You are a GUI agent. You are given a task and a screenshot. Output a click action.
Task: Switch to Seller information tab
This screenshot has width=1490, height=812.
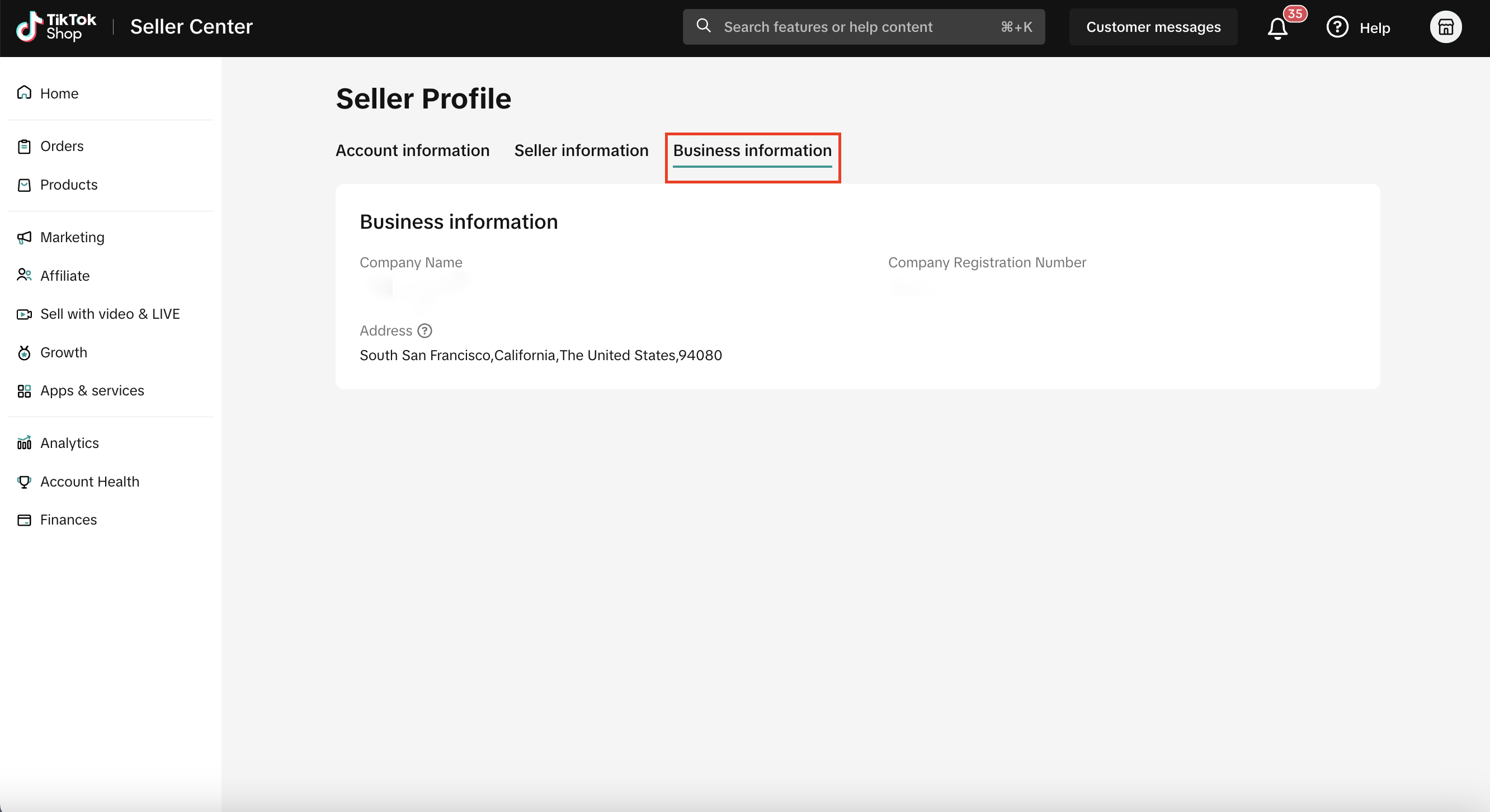point(581,150)
